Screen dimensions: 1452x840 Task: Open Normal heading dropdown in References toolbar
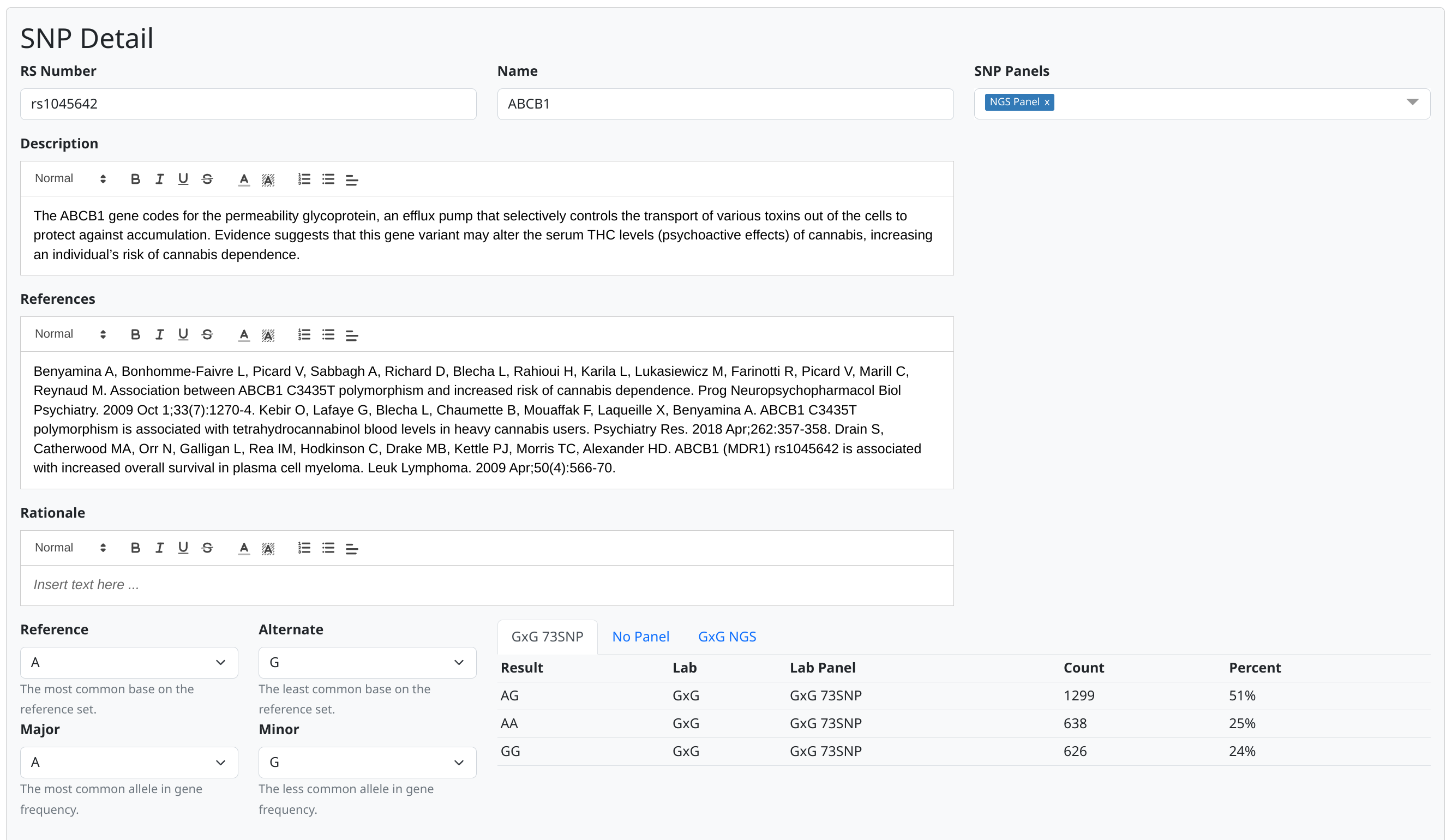70,334
